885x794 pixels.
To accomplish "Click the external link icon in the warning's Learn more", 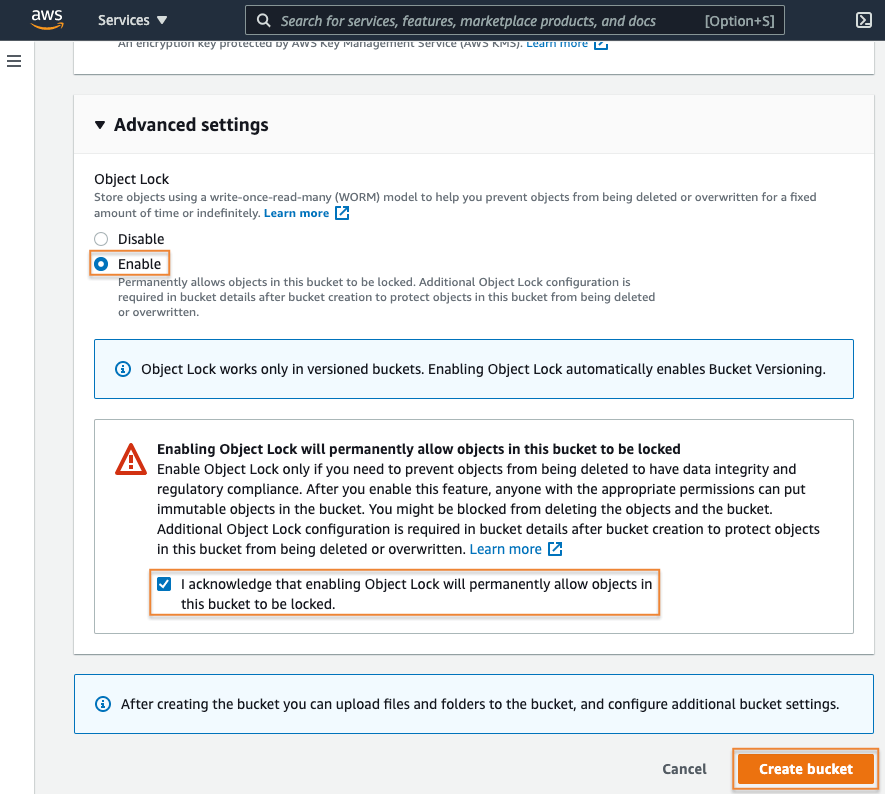I will pos(557,548).
